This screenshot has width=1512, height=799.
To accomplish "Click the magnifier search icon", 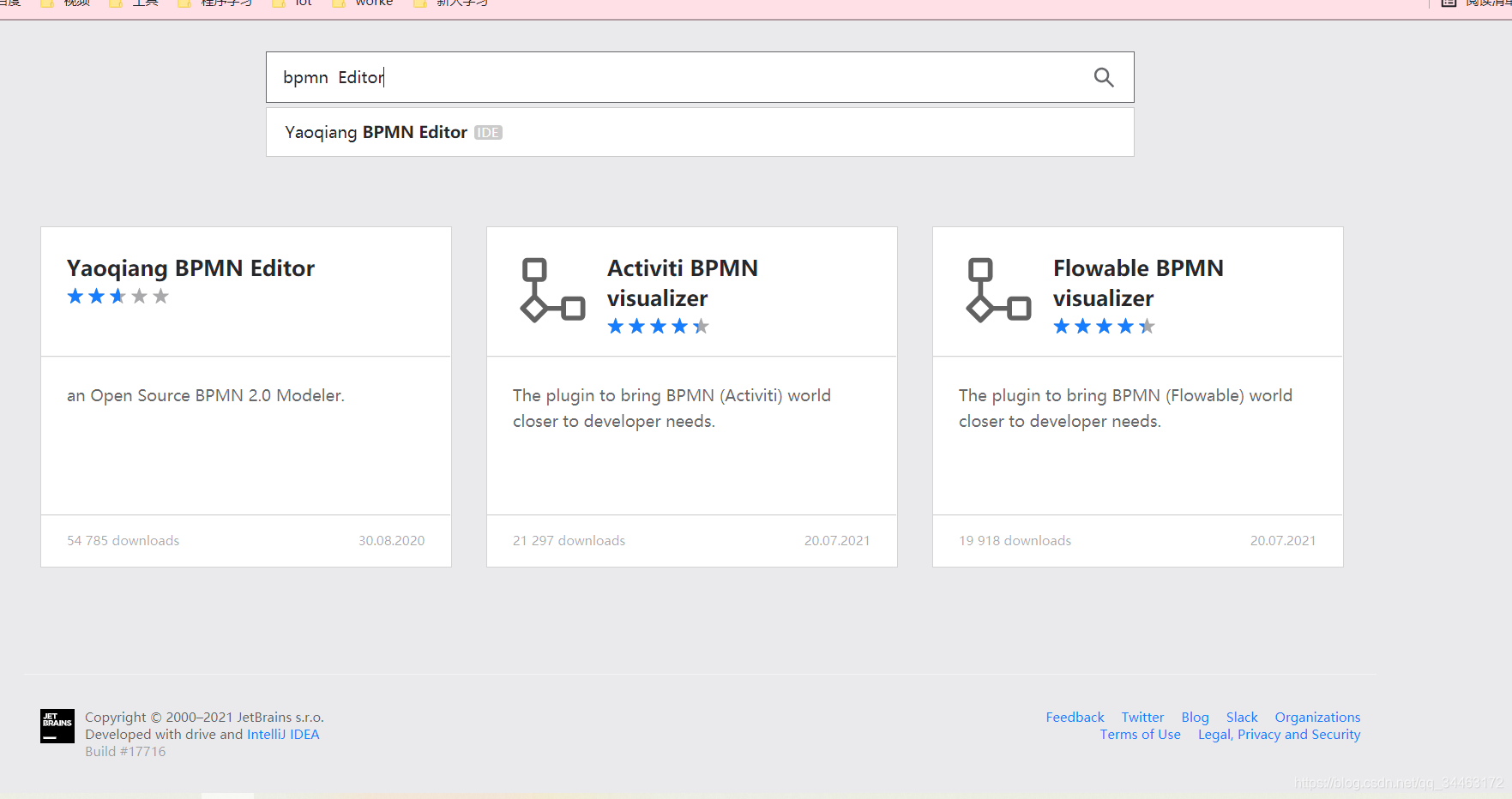I will pos(1104,77).
